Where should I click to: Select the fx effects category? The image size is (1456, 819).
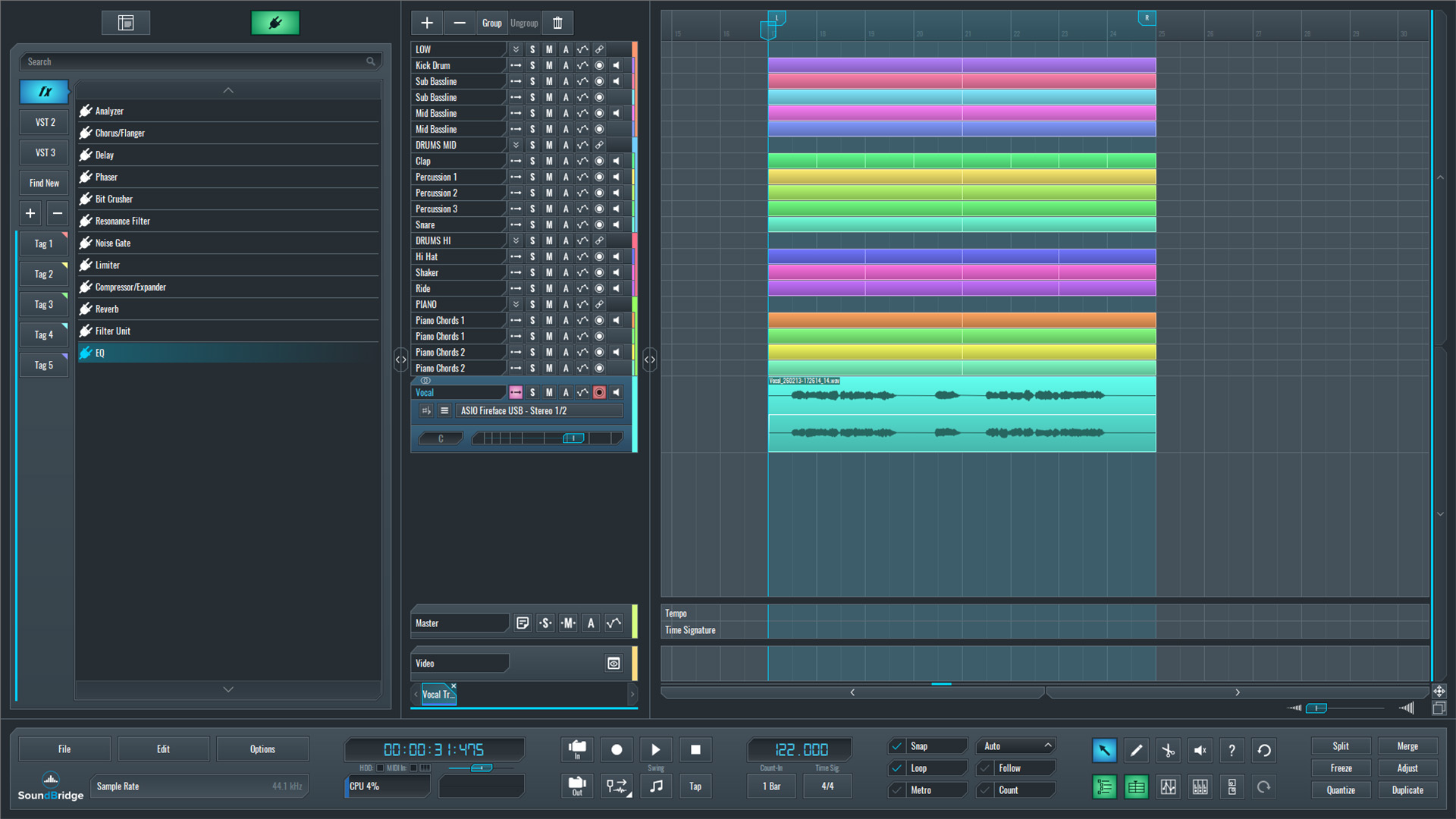tap(45, 91)
